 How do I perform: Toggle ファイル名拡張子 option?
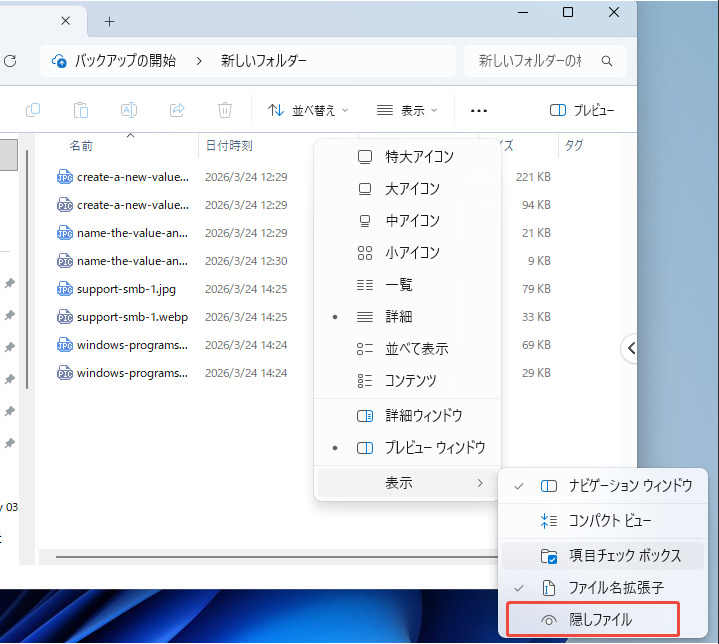[x=603, y=588]
